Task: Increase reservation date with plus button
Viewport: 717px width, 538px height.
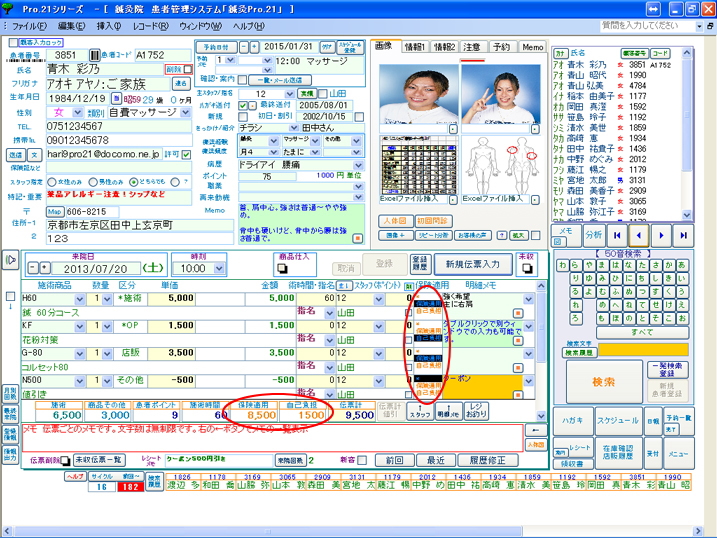Action: point(254,47)
